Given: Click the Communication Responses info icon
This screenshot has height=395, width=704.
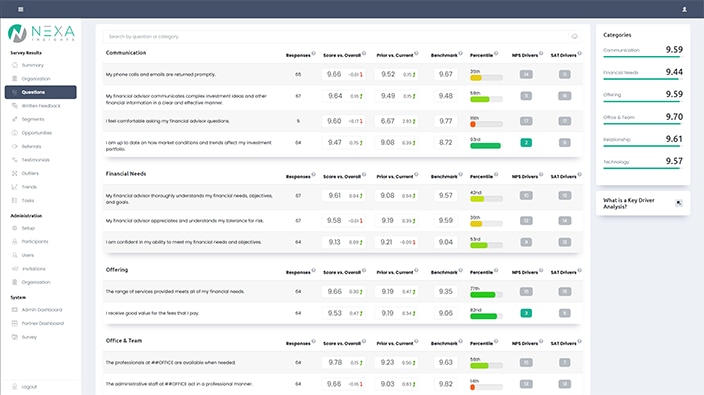Looking at the screenshot, I should coord(313,53).
